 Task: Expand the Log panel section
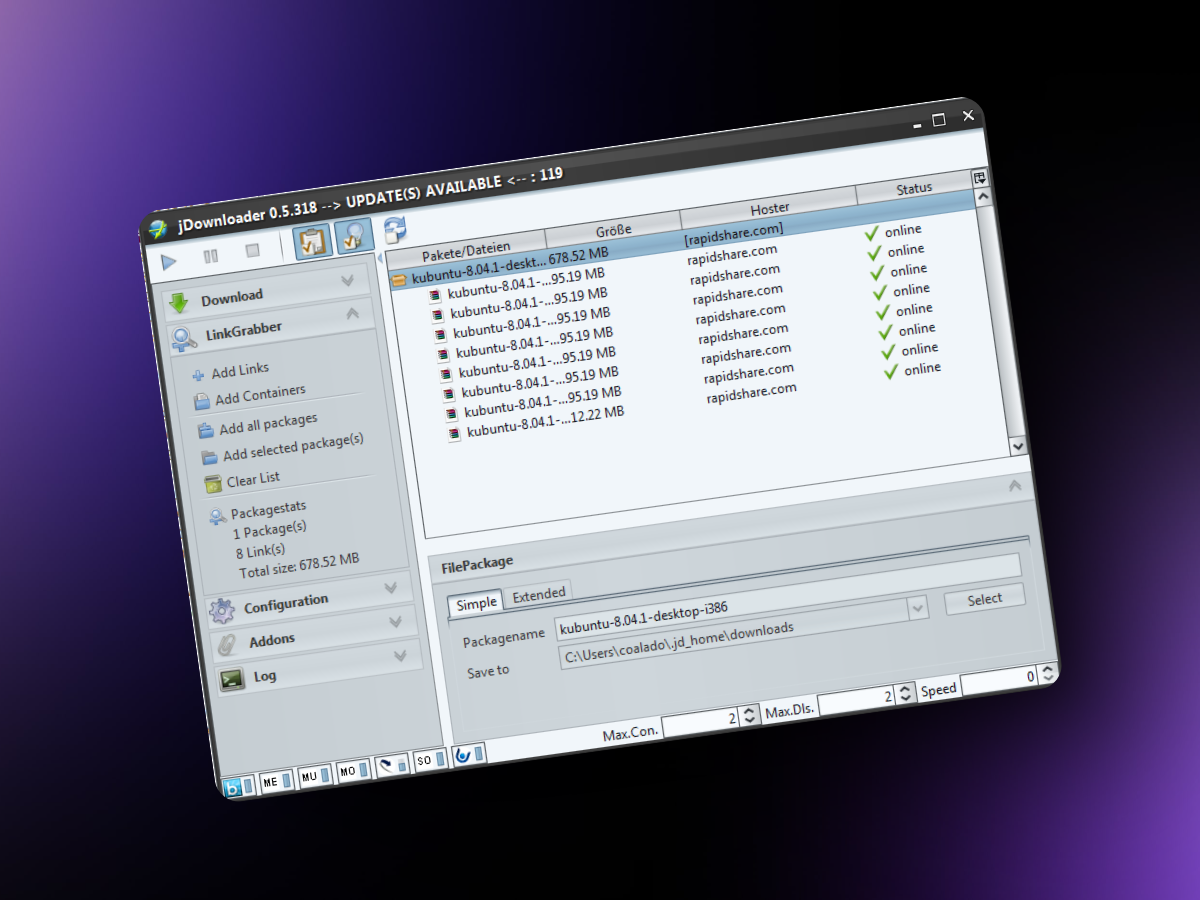400,656
